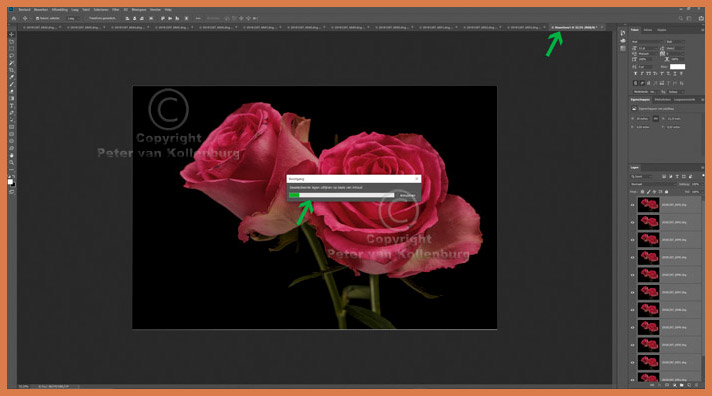Viewport: 712px width, 396px height.
Task: Click the green progress bar in Voortgang
Action: tap(341, 195)
